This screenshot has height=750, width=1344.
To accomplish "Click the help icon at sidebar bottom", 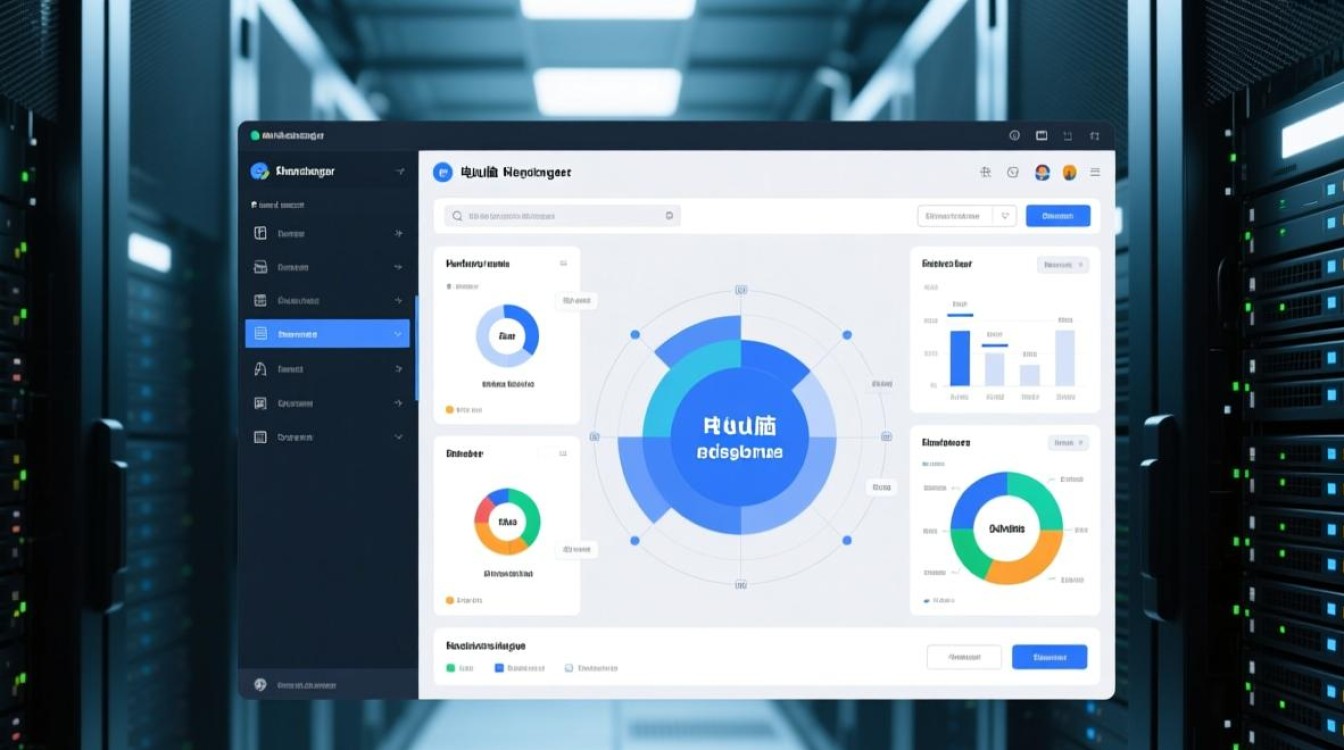I will coord(260,685).
